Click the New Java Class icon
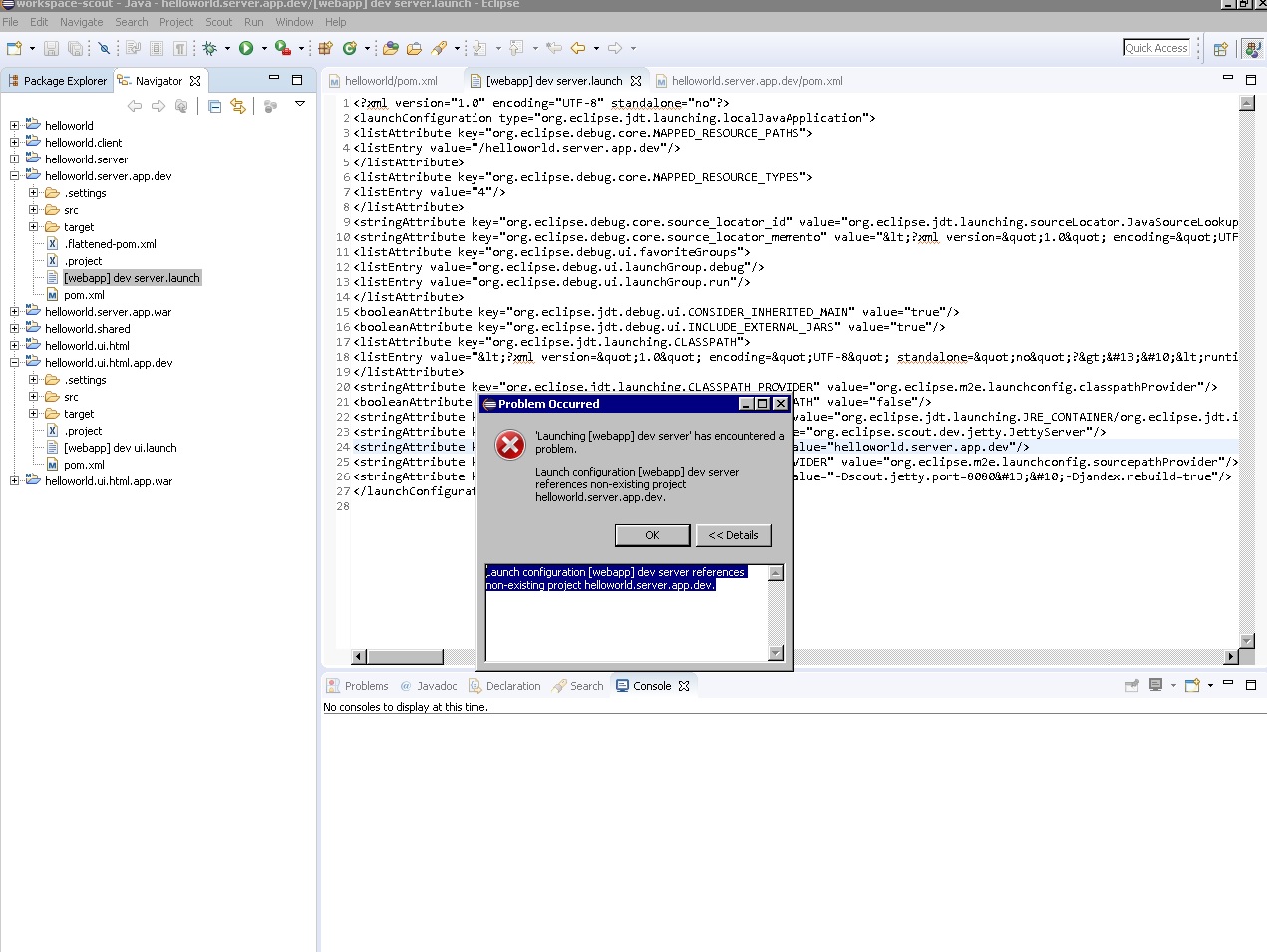This screenshot has height=952, width=1267. [x=349, y=48]
